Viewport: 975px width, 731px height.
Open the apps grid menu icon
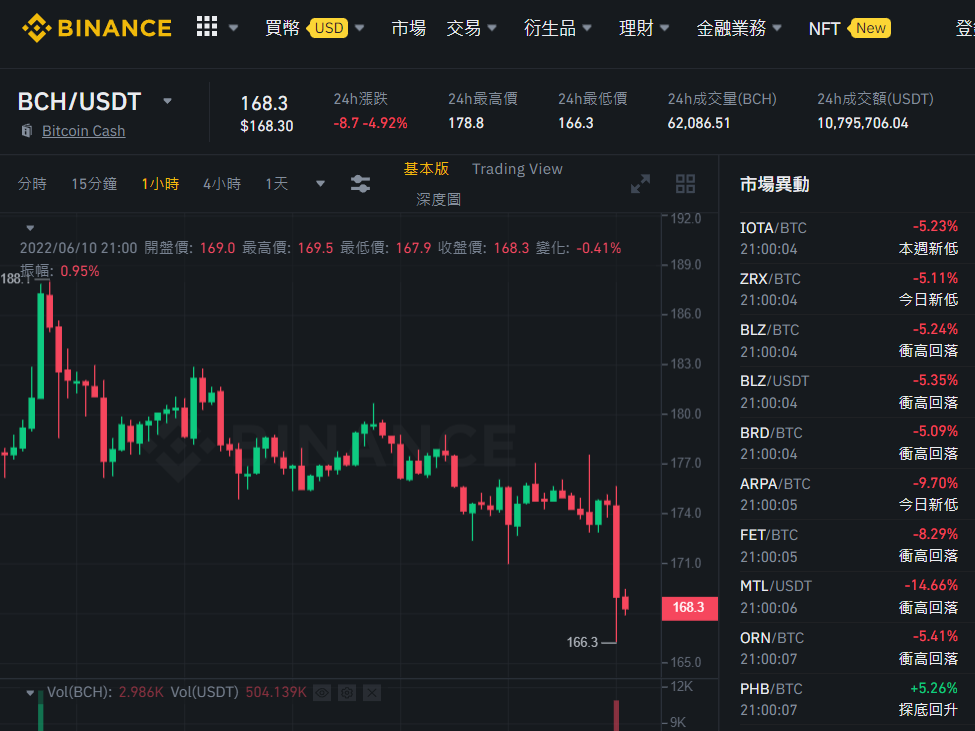(207, 27)
